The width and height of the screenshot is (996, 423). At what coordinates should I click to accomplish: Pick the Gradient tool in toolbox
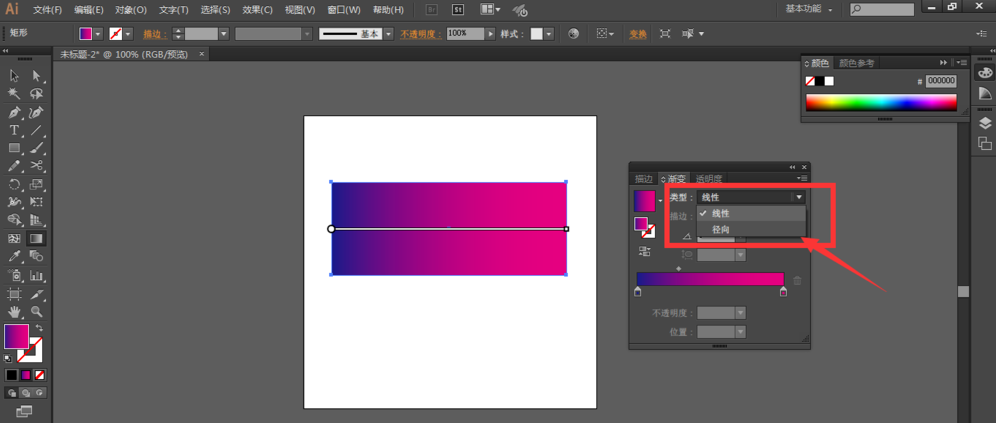pos(36,239)
